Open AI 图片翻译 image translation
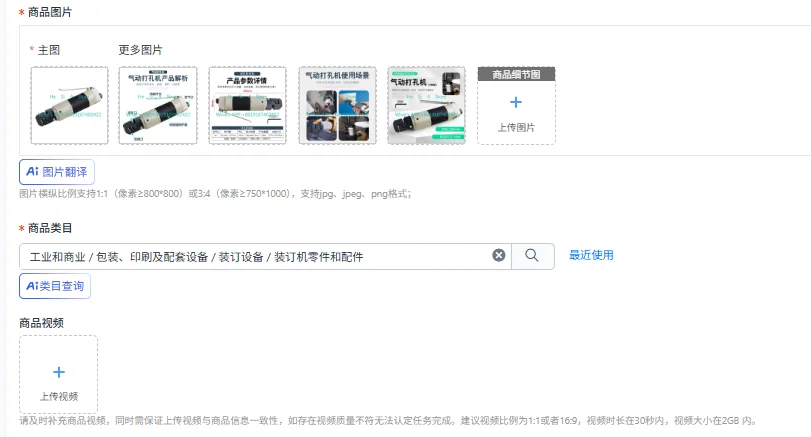Image resolution: width=811 pixels, height=437 pixels. [x=57, y=172]
